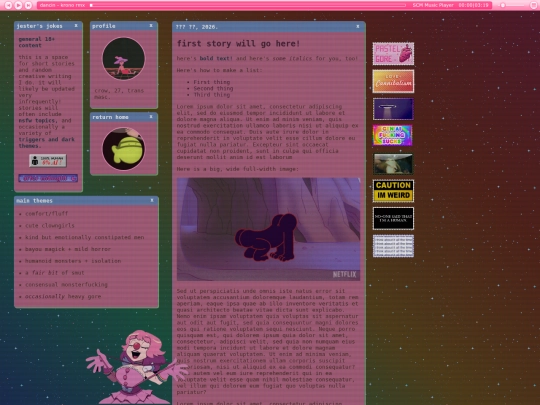This screenshot has height=405, width=540.
Task: Click the music player time display
Action: 474,5
